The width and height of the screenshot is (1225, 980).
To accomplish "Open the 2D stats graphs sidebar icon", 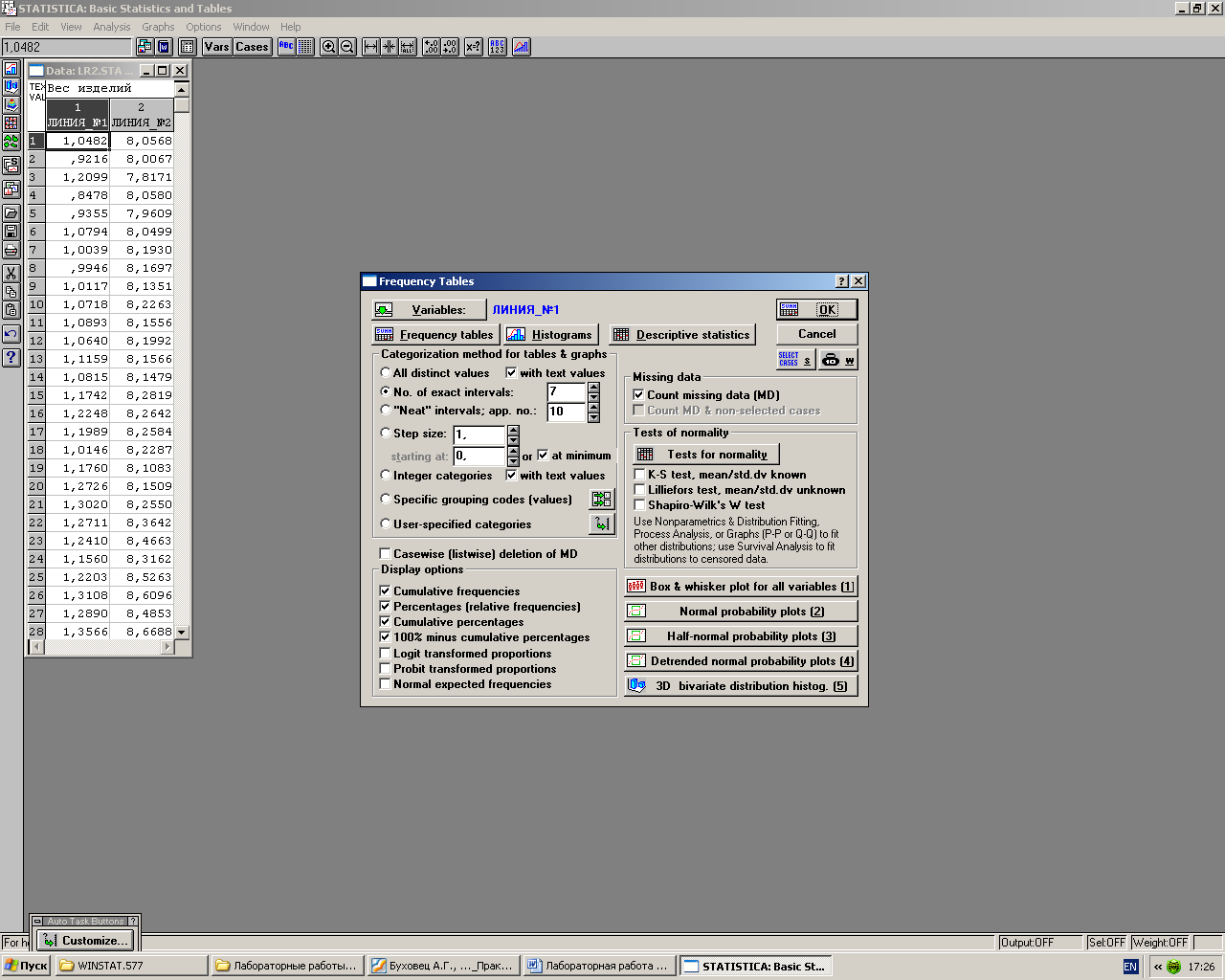I will coord(11,69).
